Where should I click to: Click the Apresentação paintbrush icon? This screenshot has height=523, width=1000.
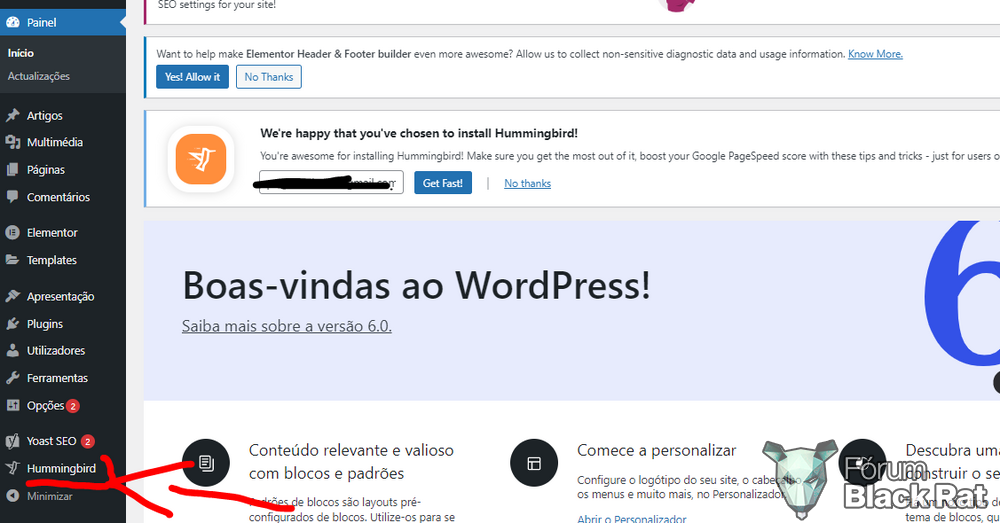(13, 296)
